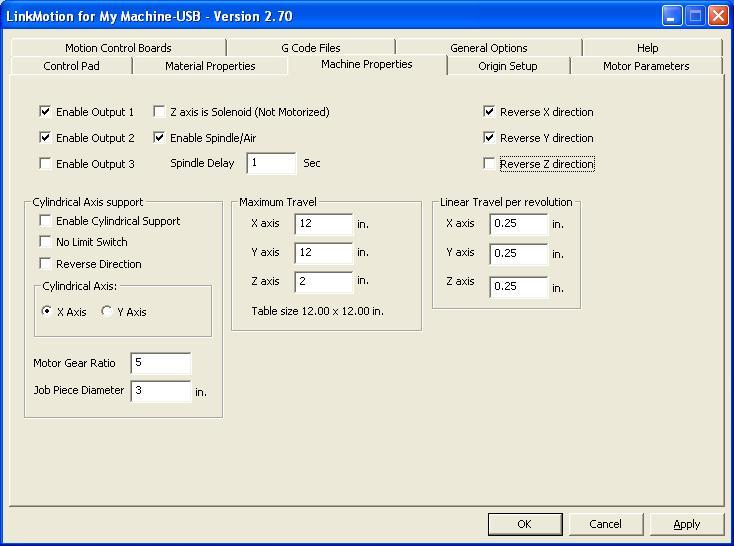Select X Axis radio button

[x=47, y=312]
